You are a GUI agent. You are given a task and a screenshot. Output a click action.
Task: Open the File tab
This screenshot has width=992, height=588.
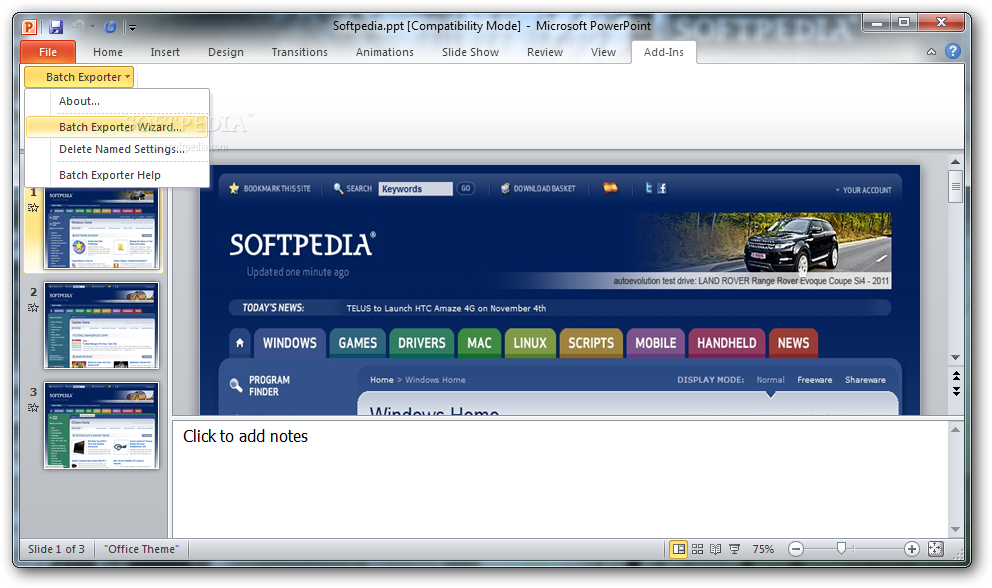coord(48,52)
